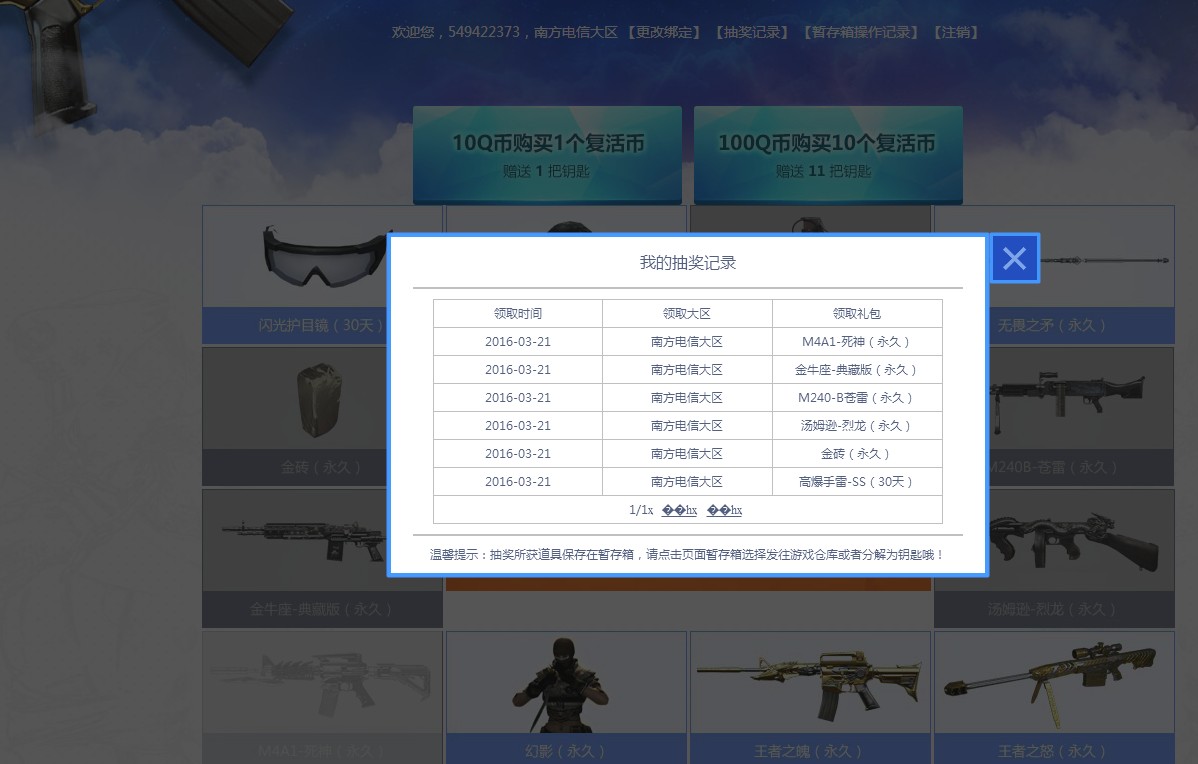Click the date in the M4A1-死神 row
This screenshot has width=1198, height=764.
coord(517,342)
